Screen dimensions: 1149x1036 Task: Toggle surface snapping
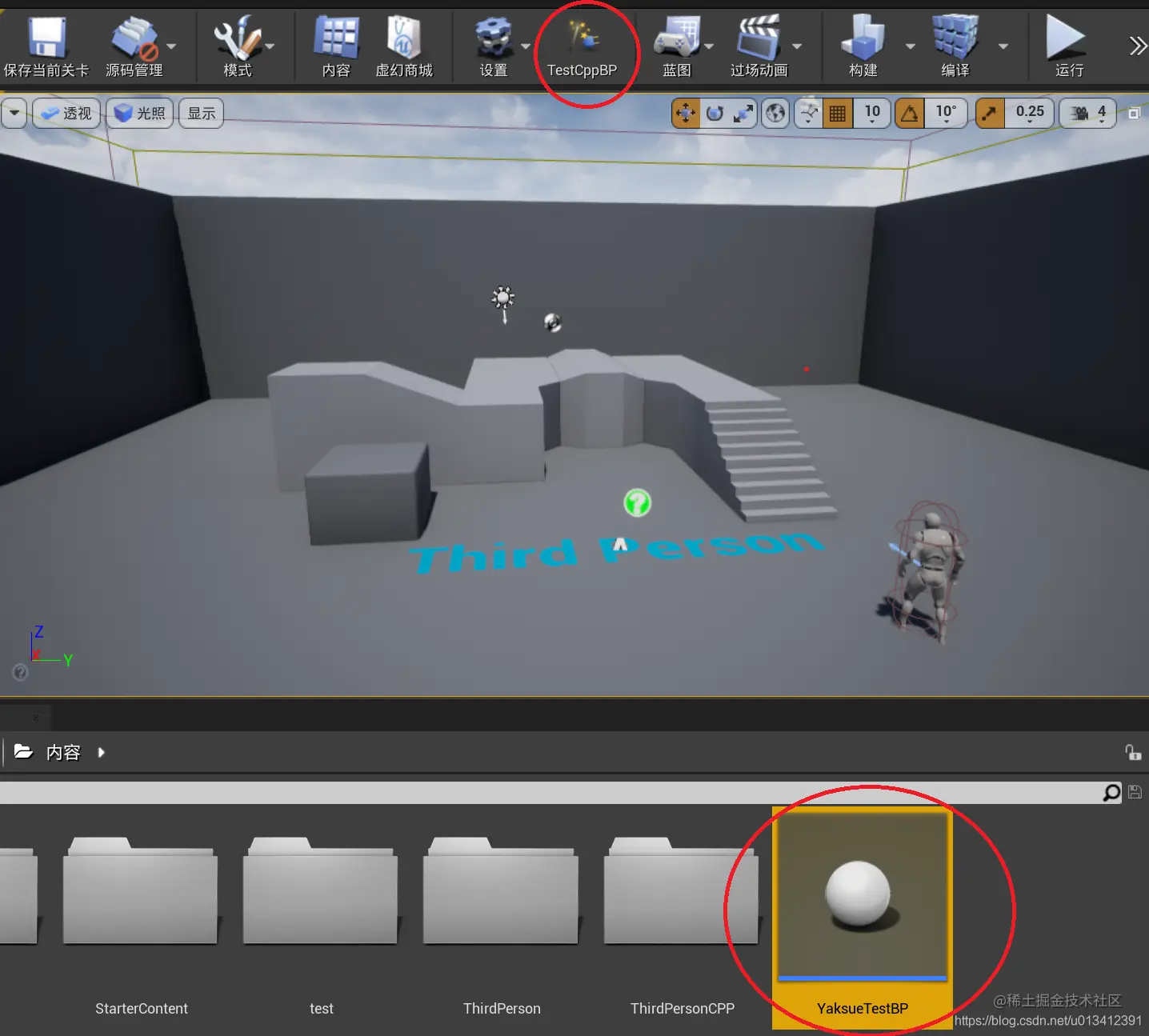809,114
